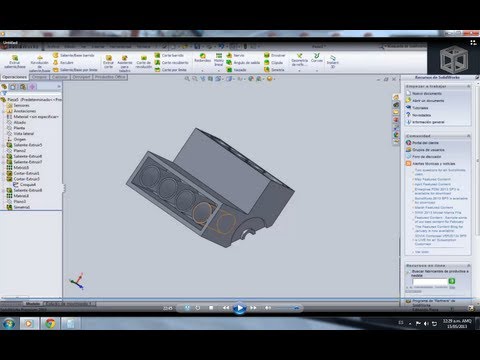Pick the Saliente/Base por límite tool
Screen dimensions: 480x360
click(75, 70)
